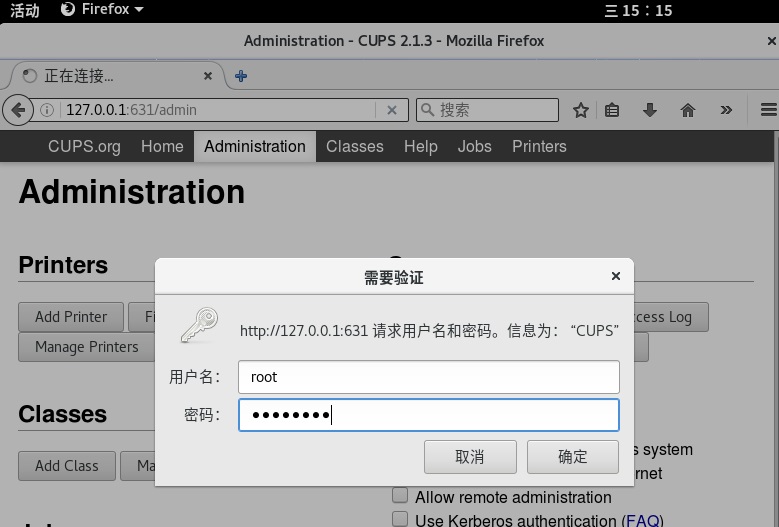Click the key icon in dialog
Viewport: 779px width, 527px height.
click(199, 325)
